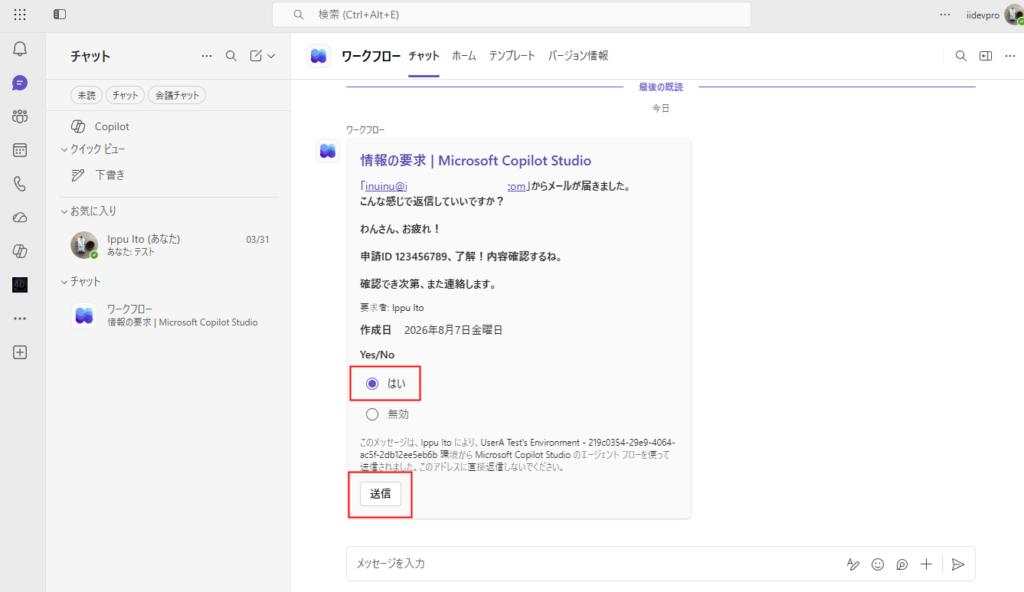Open the dark square app icon in rail
This screenshot has height=592, width=1024.
coord(20,285)
